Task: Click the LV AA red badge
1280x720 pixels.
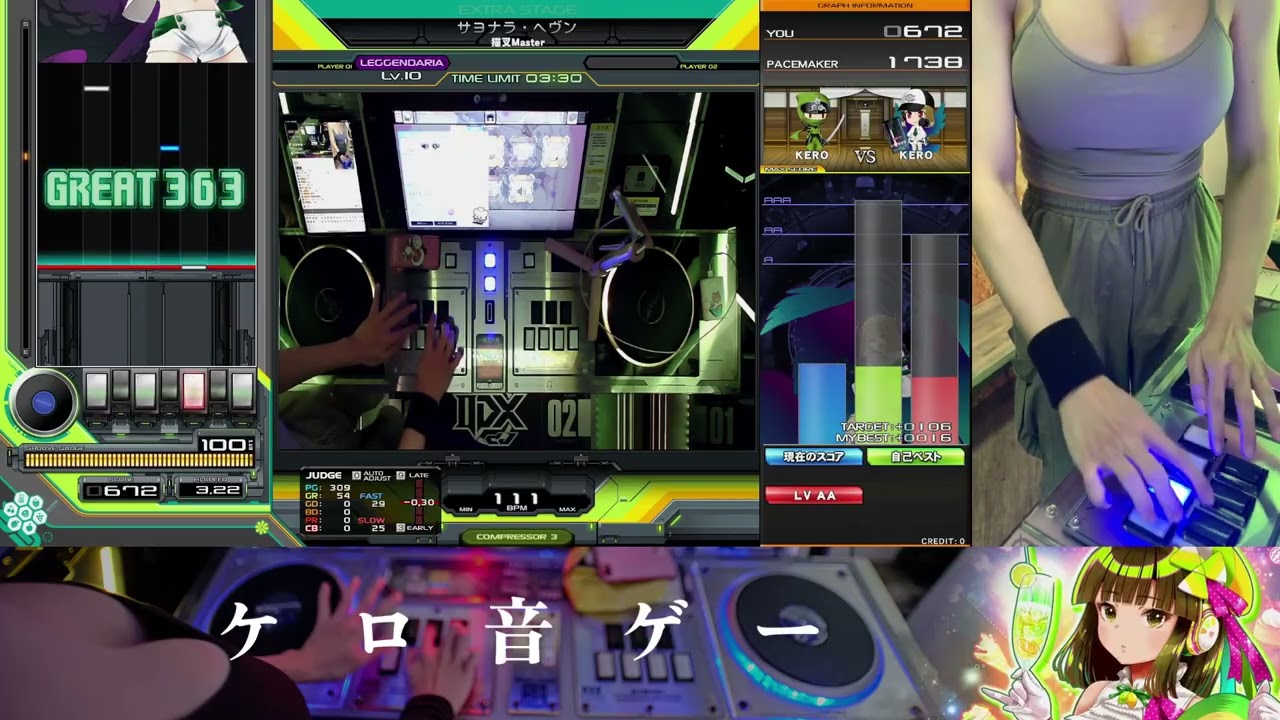Action: point(814,495)
